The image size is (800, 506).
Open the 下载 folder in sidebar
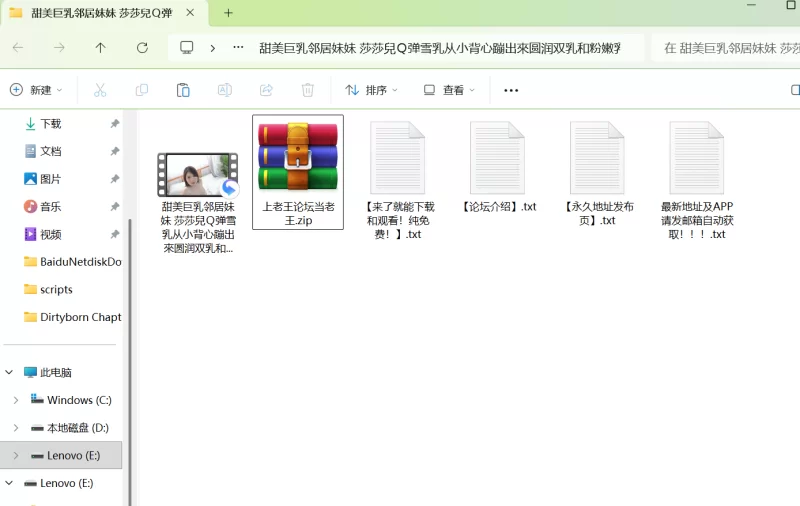(x=50, y=124)
